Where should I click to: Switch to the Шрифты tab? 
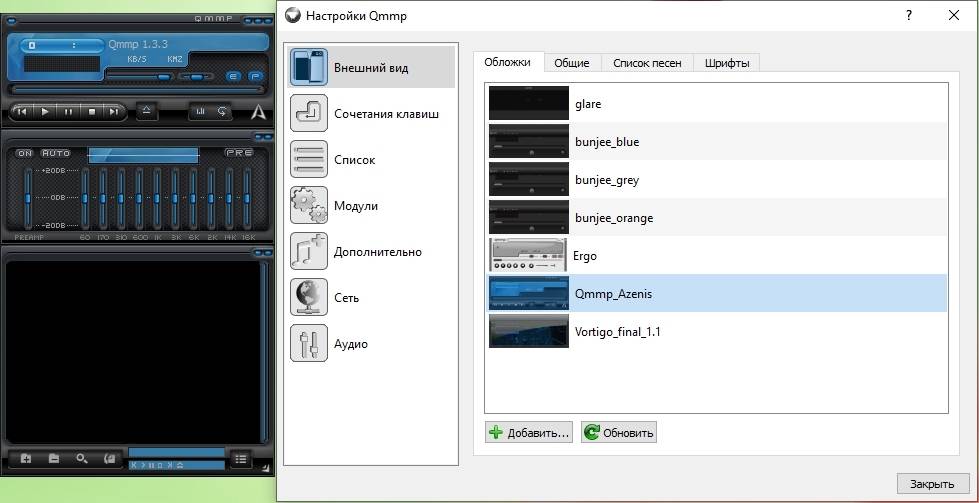[727, 63]
